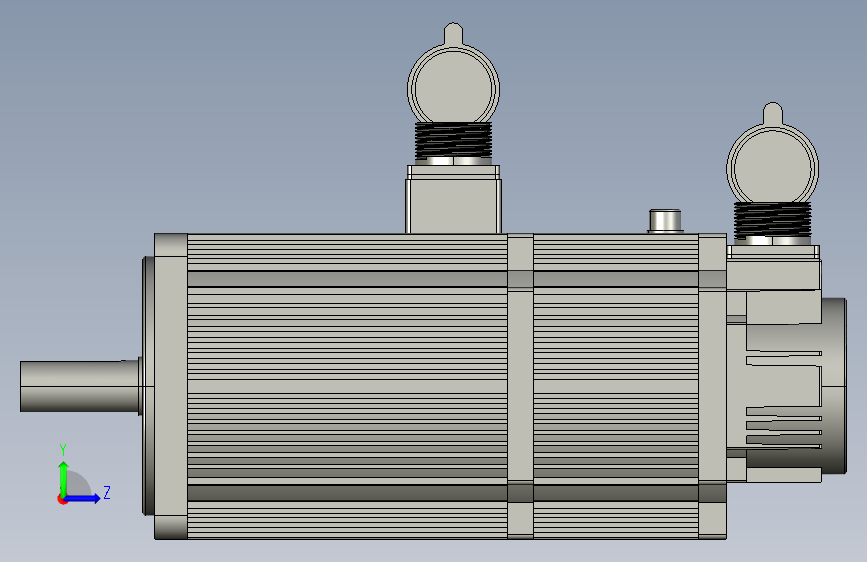
Task: Select the black threaded section of the middle connector
Action: [x=453, y=140]
